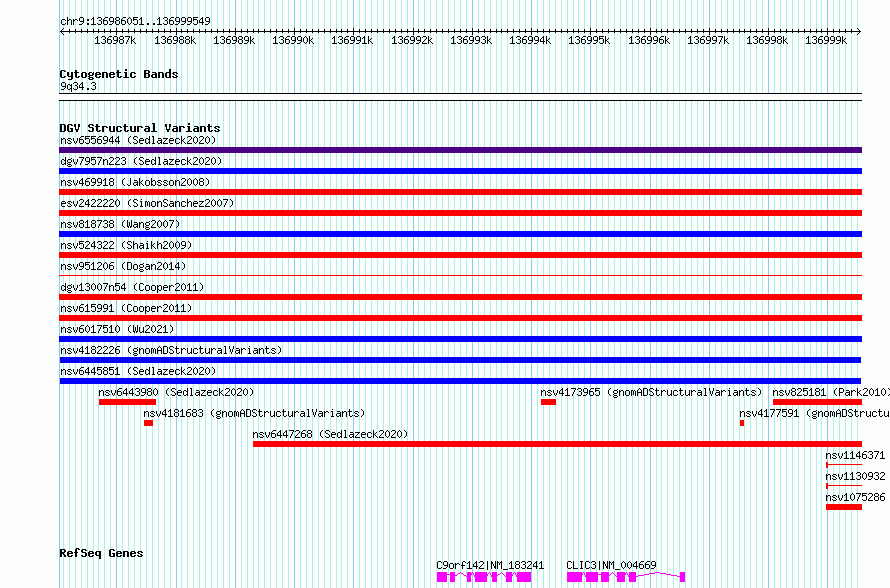Click the right arrowhead of the ruler

(859, 32)
